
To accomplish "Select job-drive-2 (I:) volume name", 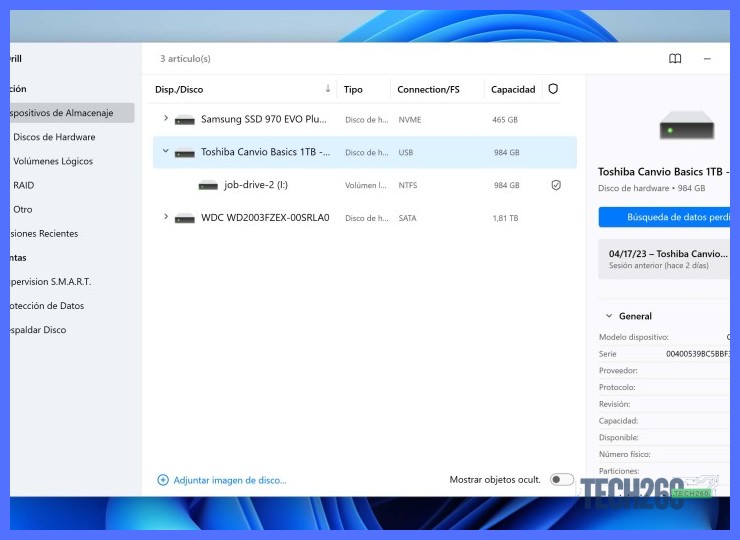I will coord(256,185).
